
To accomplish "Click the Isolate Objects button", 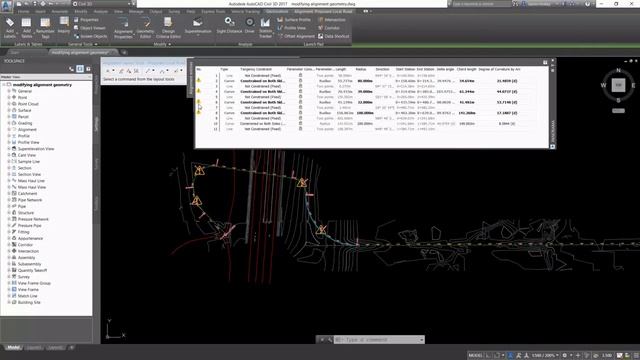I will (90, 36).
